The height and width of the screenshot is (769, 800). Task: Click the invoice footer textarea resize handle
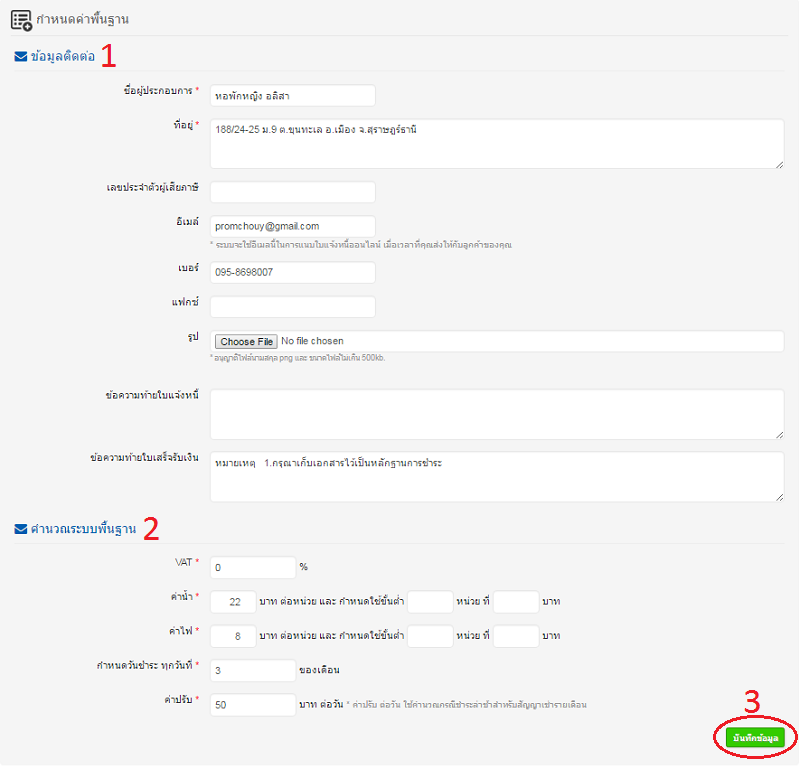click(780, 435)
